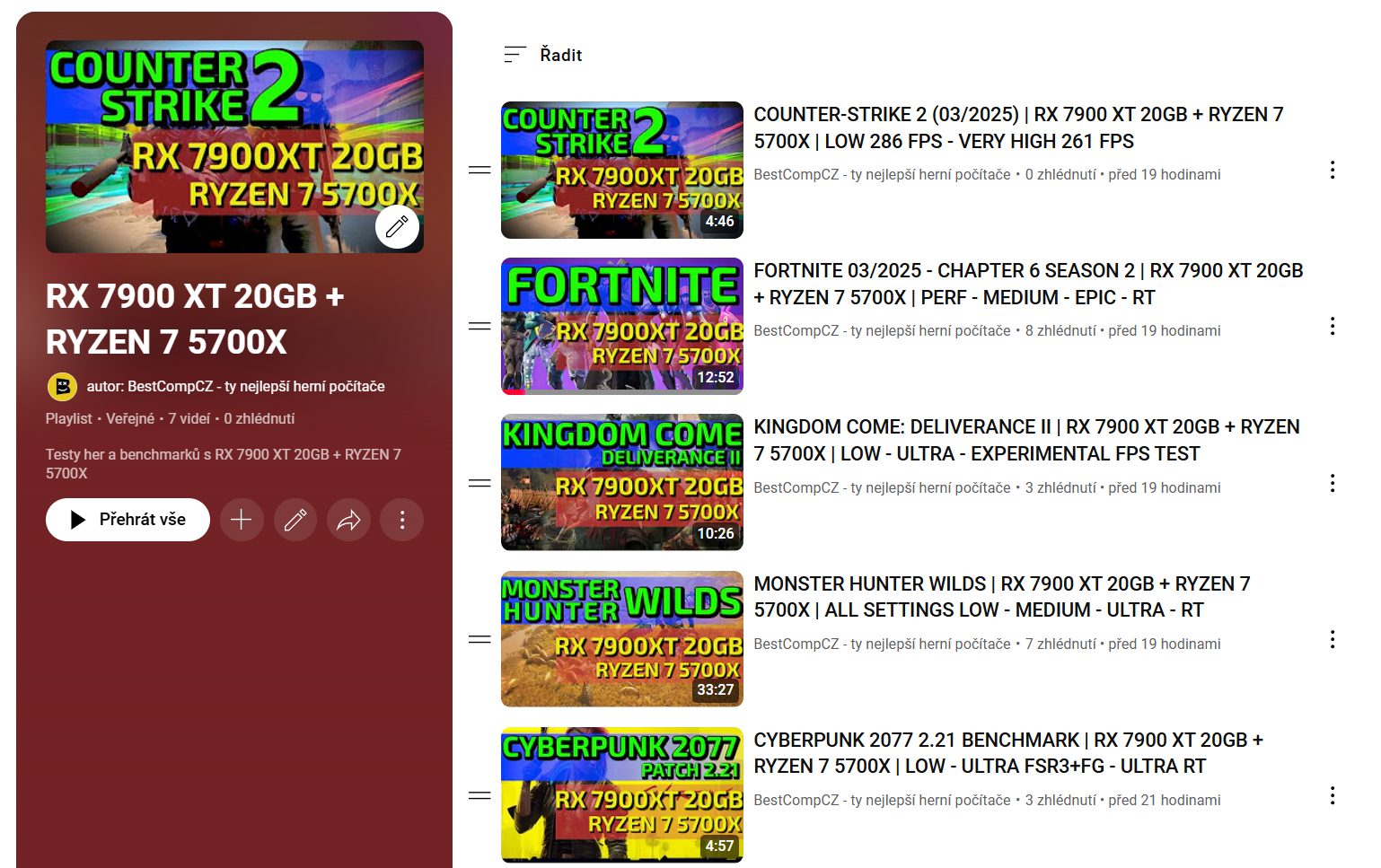Play all videos with Přehrát vše

(128, 520)
